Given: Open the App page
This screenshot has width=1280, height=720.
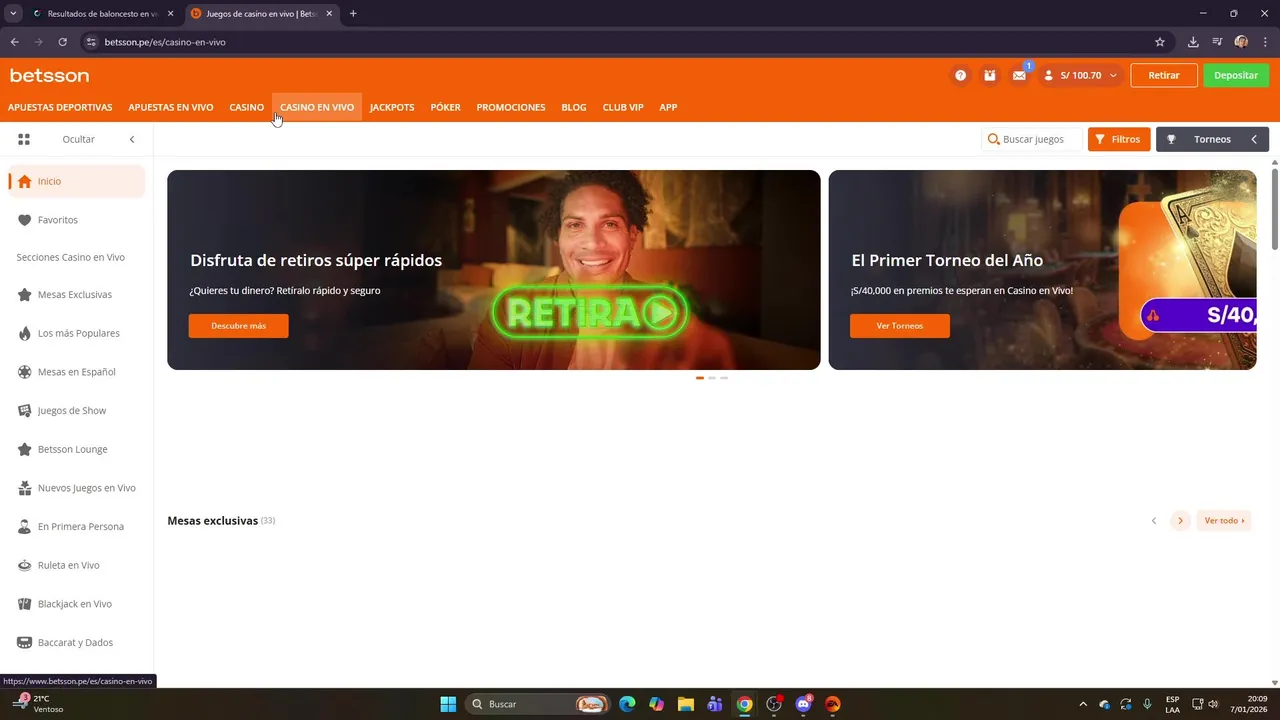Looking at the screenshot, I should 668,107.
